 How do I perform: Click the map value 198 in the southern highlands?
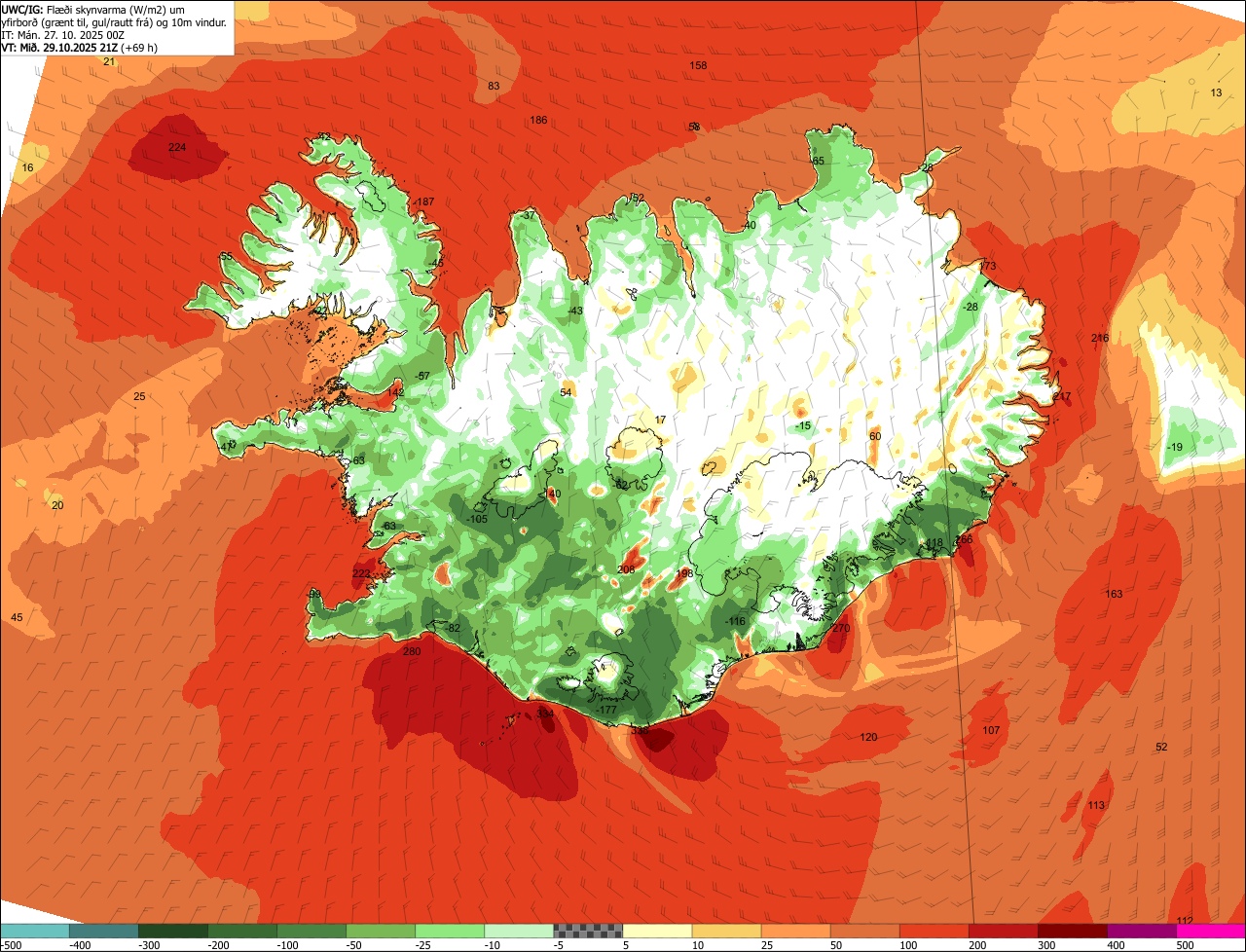coord(684,573)
